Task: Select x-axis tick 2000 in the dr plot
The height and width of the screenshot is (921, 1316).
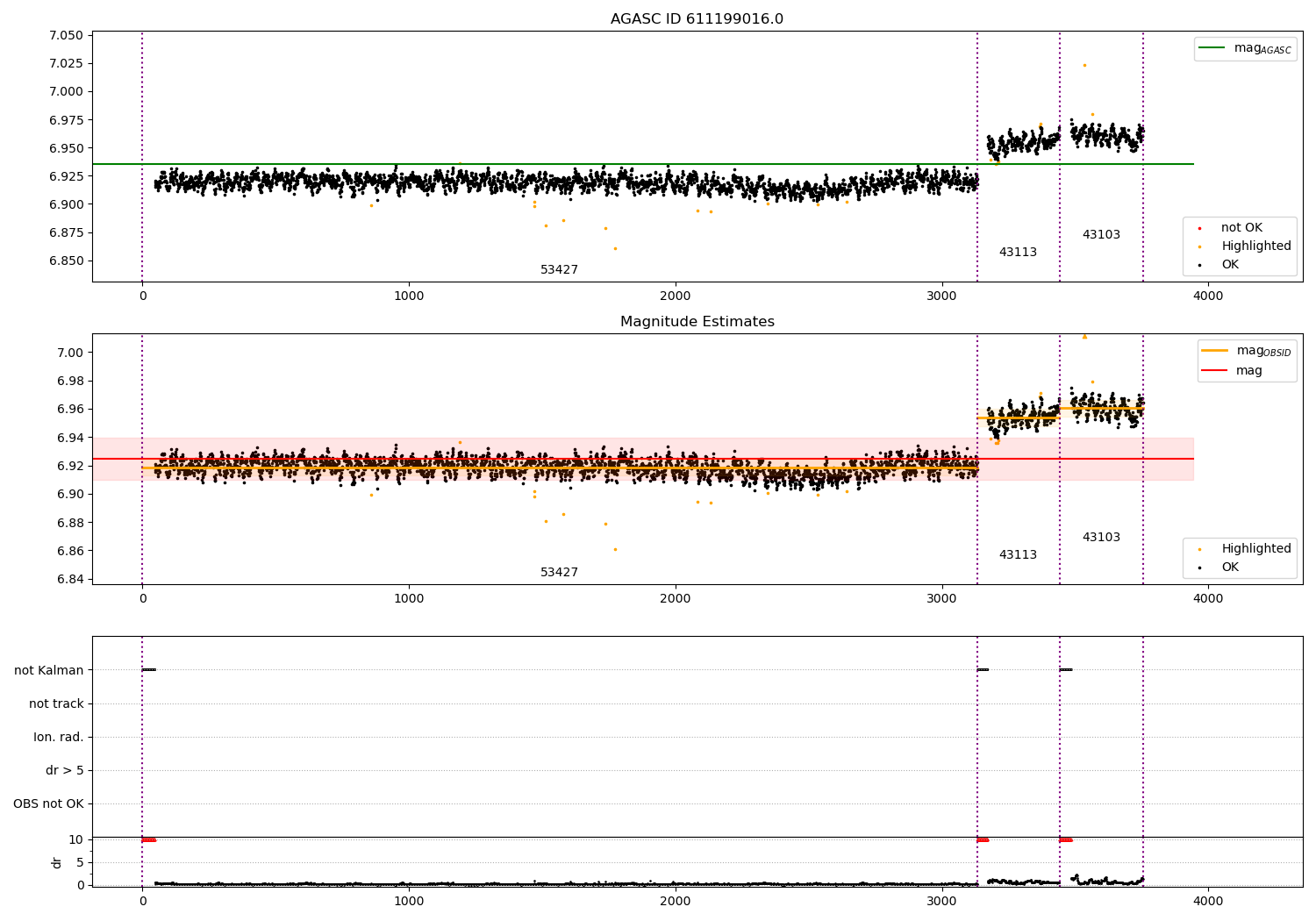Action: click(676, 902)
